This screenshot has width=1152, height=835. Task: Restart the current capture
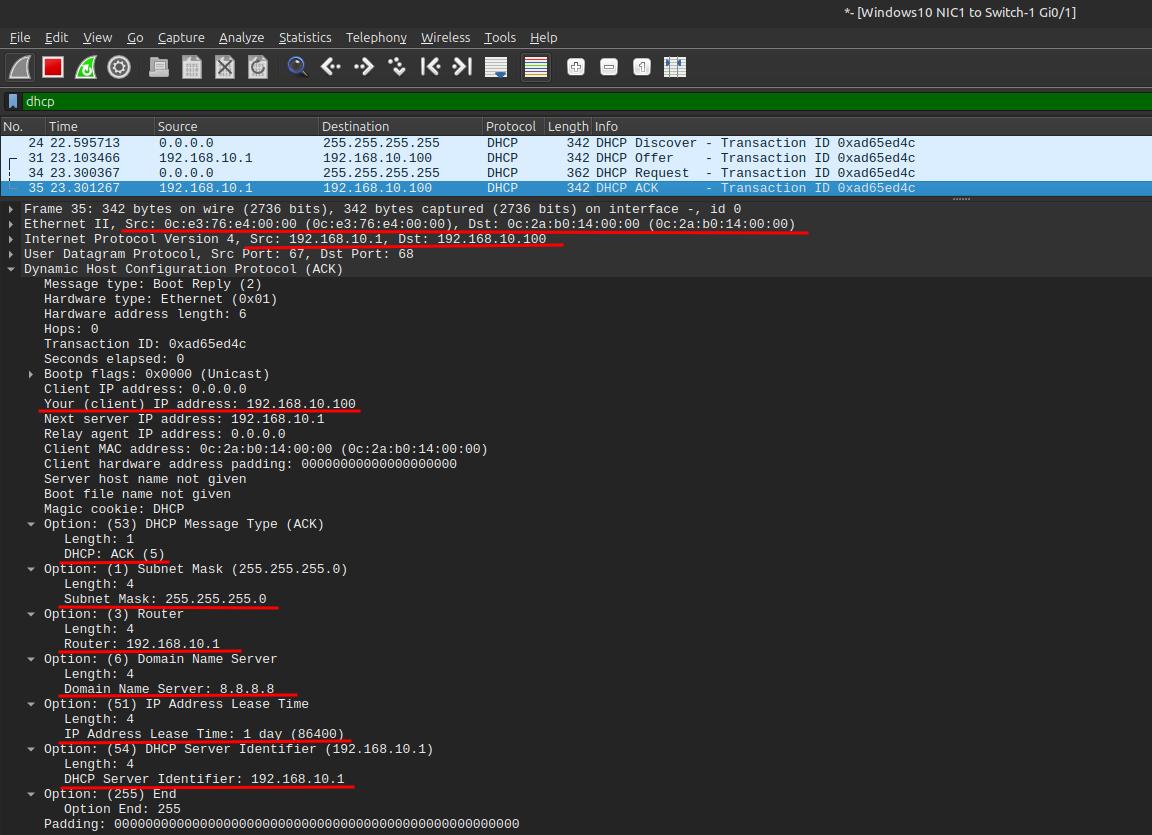[x=86, y=67]
